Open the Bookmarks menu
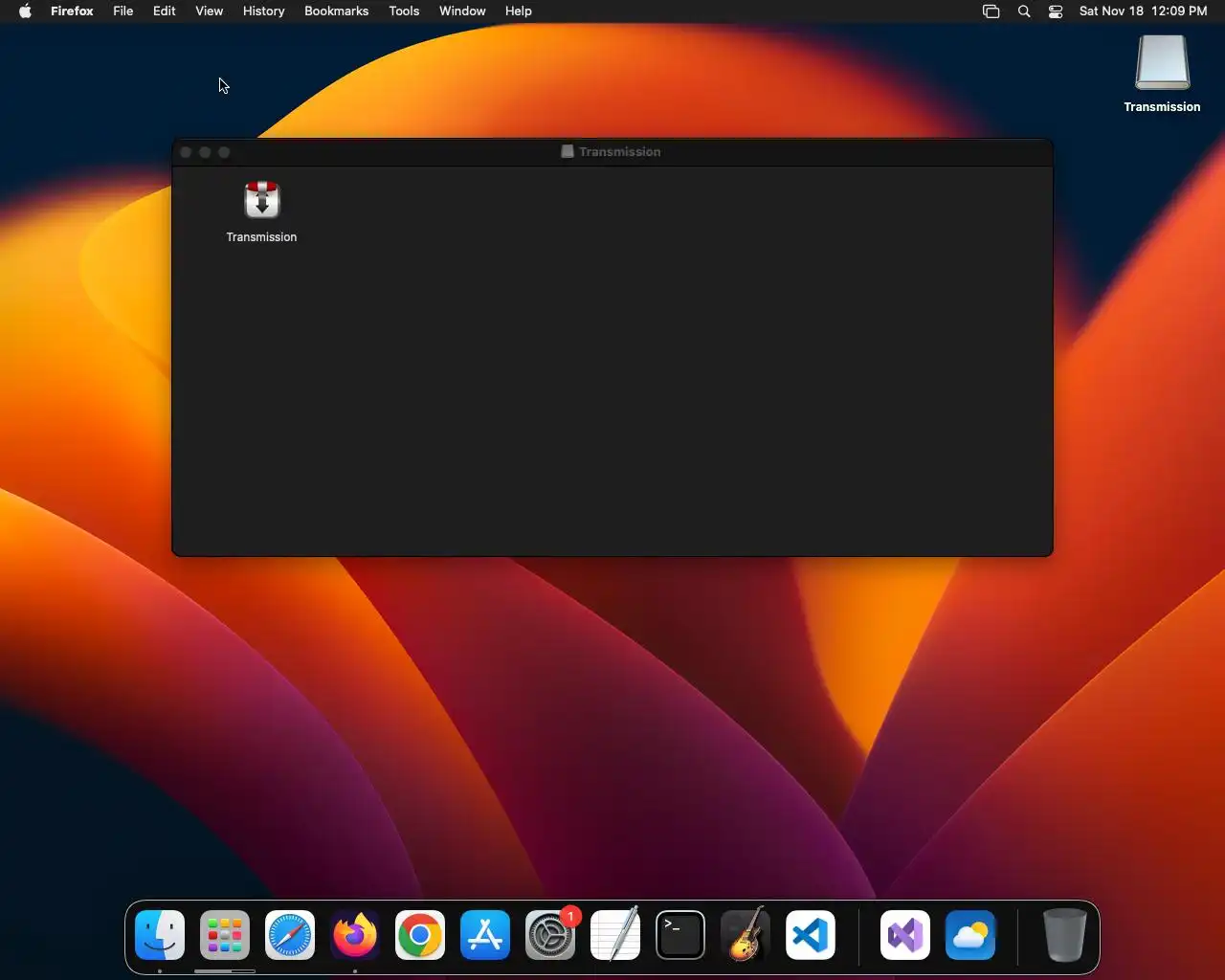 point(337,11)
